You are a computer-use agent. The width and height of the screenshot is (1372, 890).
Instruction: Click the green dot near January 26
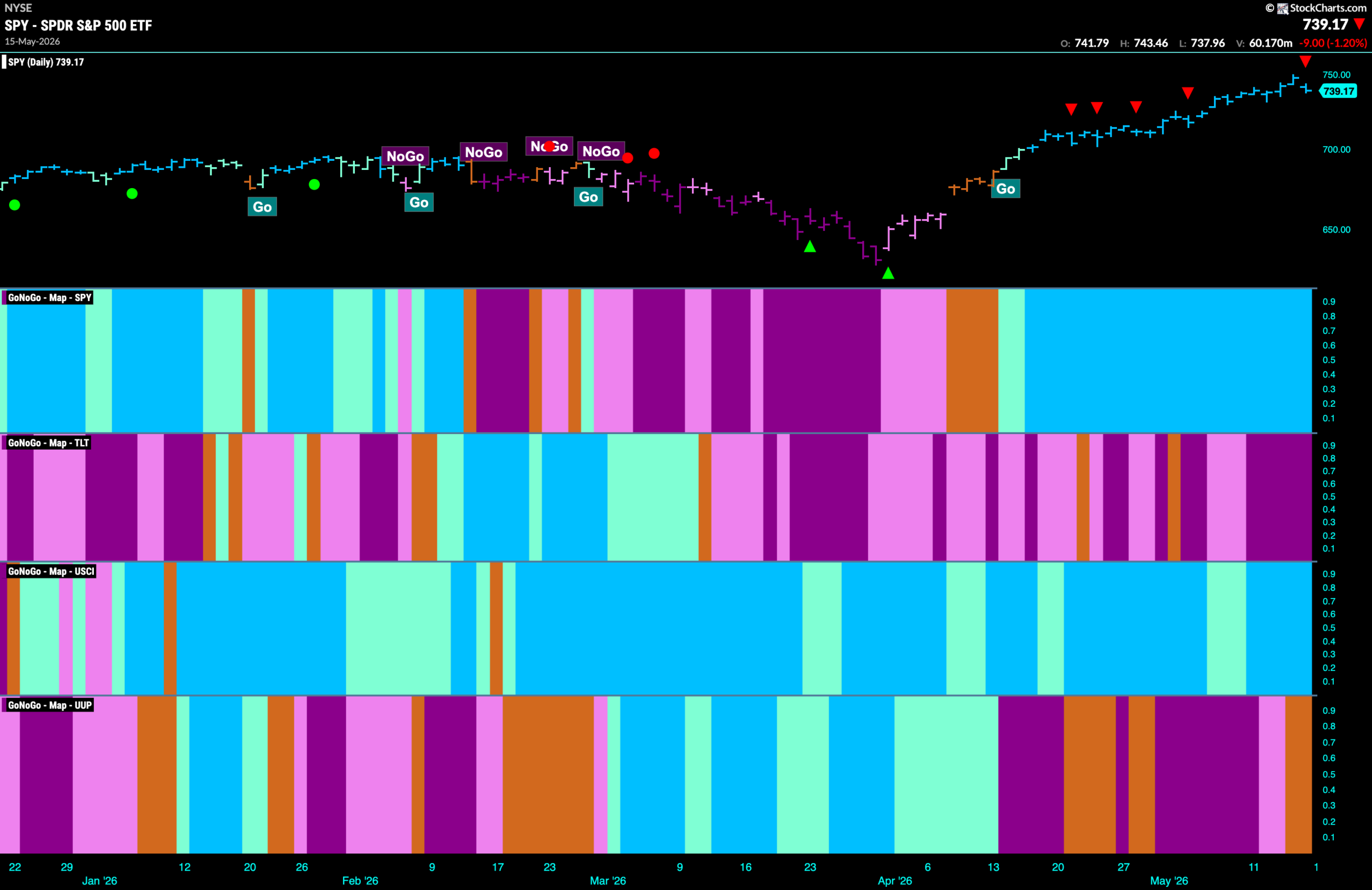pyautogui.click(x=314, y=184)
